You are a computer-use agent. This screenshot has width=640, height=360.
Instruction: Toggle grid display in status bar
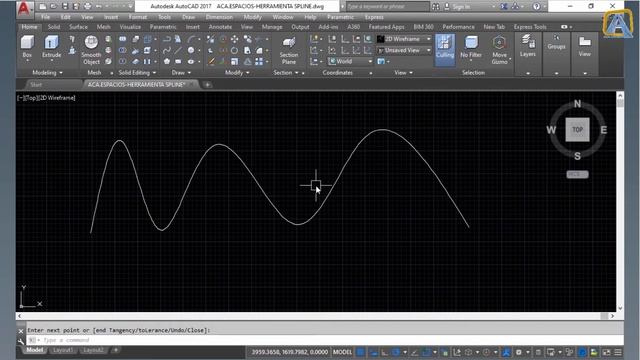click(x=360, y=352)
